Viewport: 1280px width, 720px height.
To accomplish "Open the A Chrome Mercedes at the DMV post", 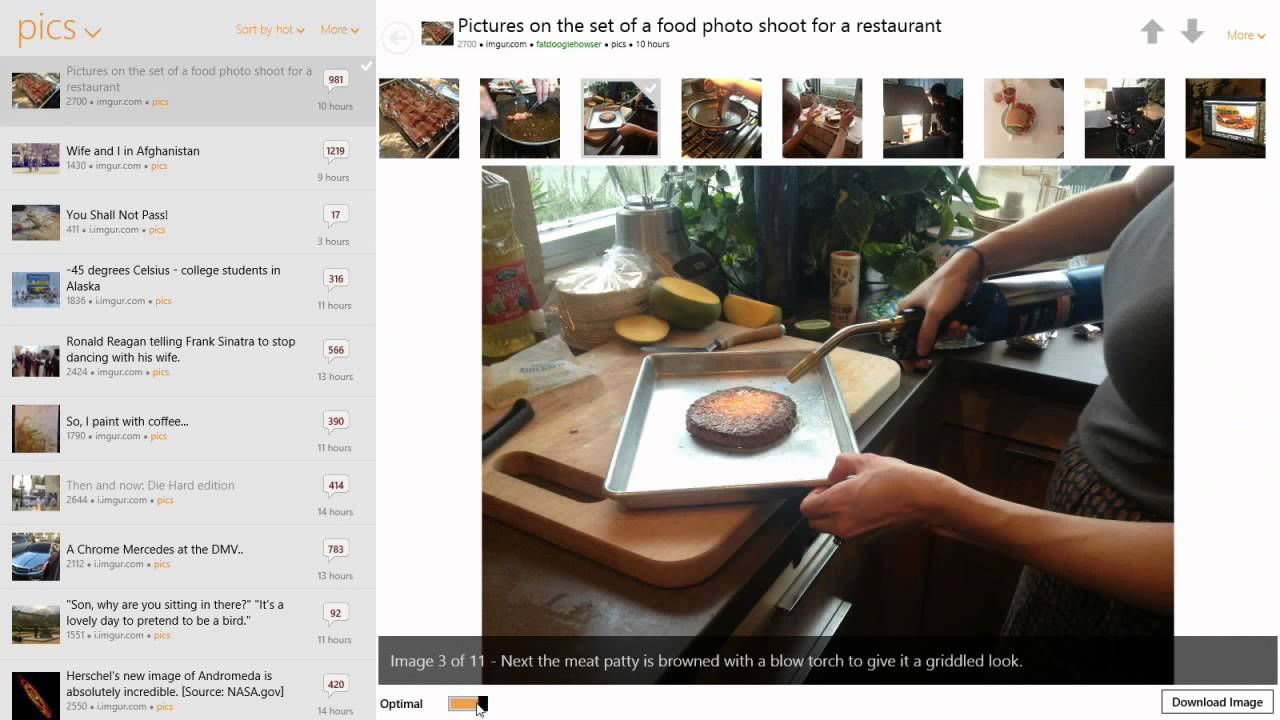I will [x=188, y=557].
